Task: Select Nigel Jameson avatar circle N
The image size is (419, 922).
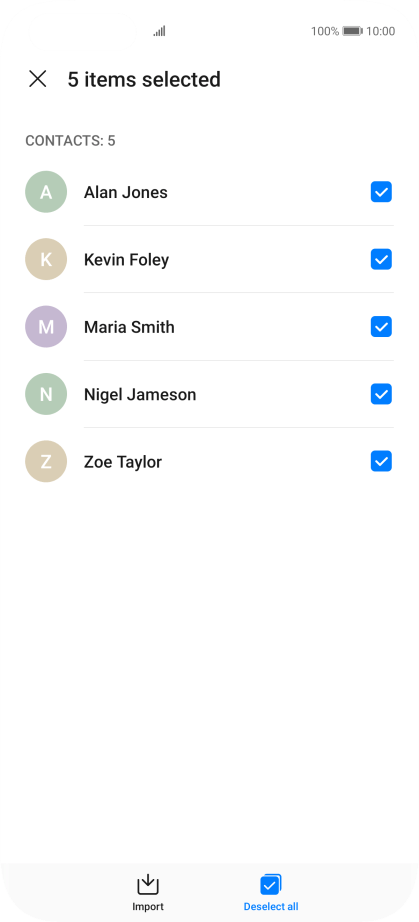Action: 46,394
